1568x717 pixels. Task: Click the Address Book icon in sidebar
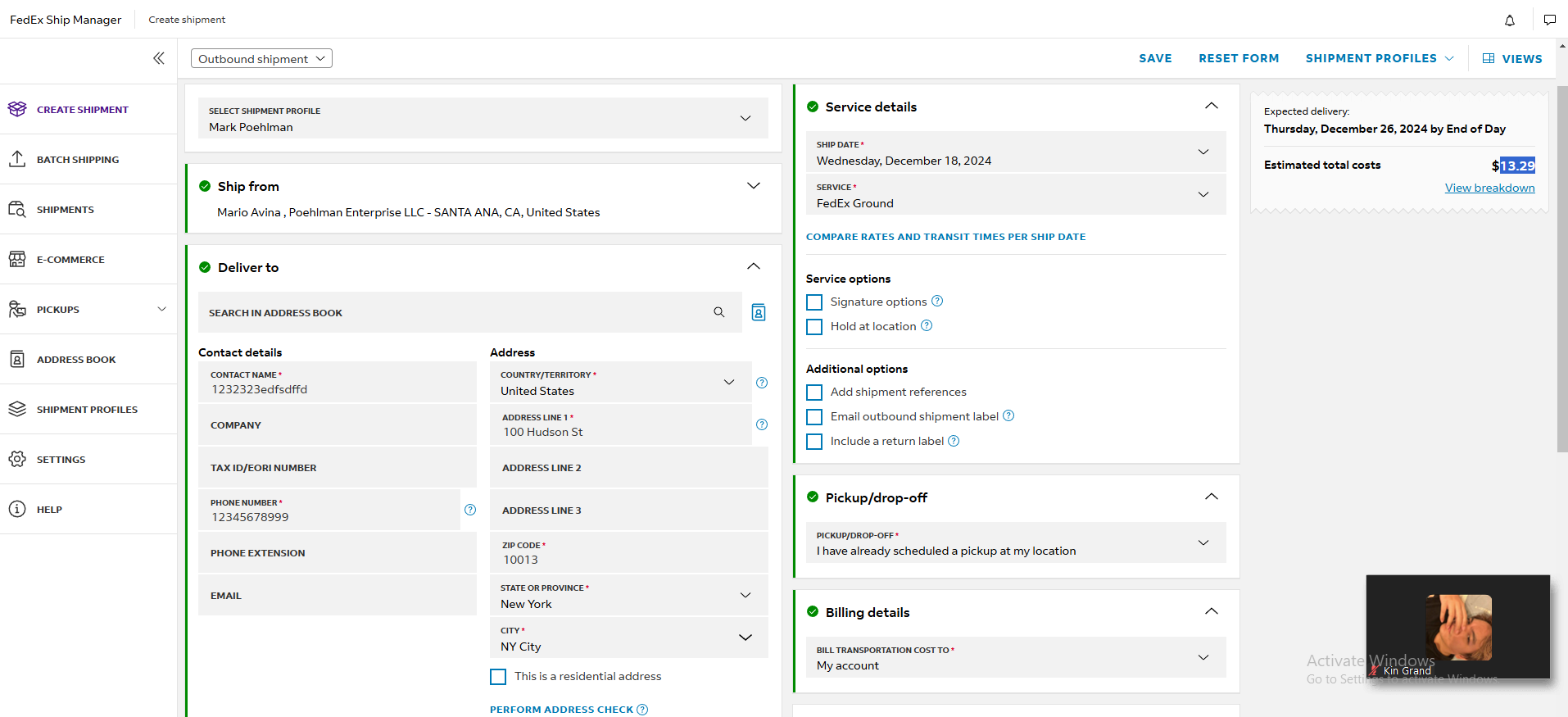click(x=17, y=359)
